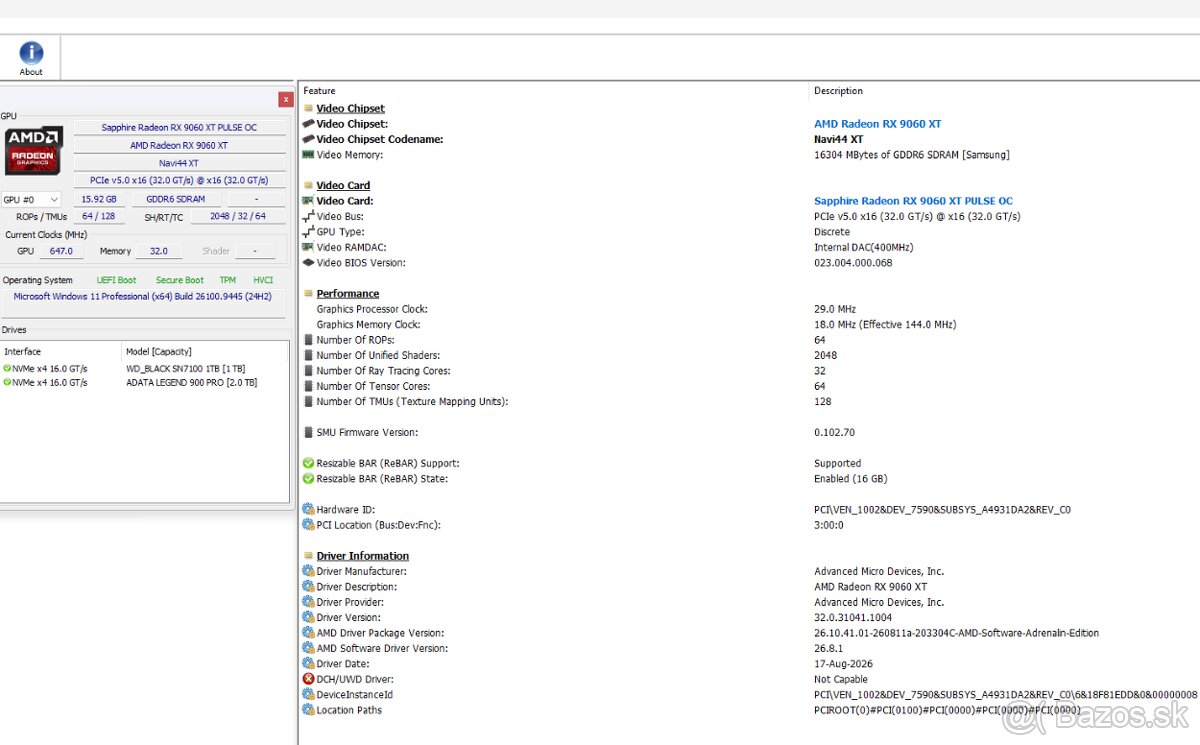Click the icon beside Driver Manufacturer

pos(308,571)
